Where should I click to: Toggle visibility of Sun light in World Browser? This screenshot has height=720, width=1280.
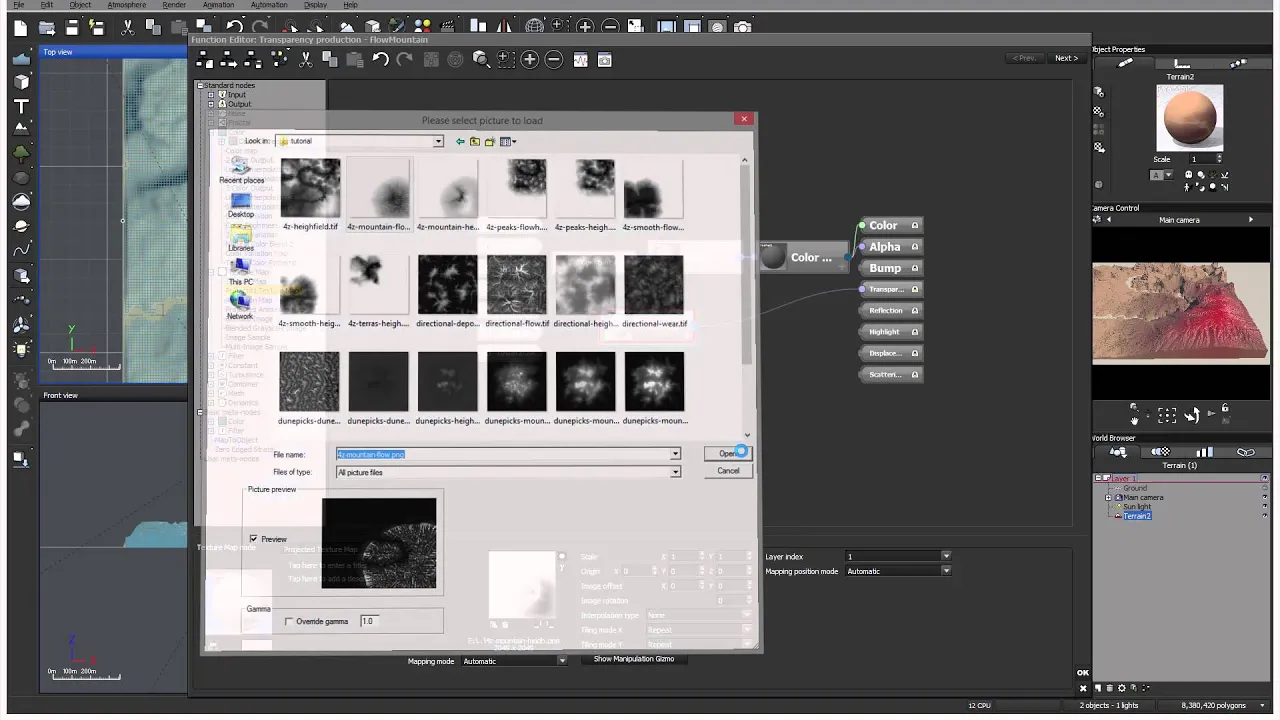[1265, 507]
